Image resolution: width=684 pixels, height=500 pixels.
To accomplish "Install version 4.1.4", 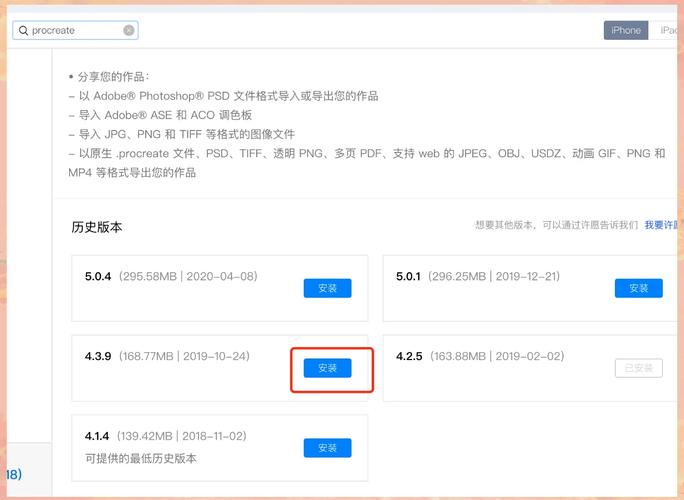I will (327, 448).
